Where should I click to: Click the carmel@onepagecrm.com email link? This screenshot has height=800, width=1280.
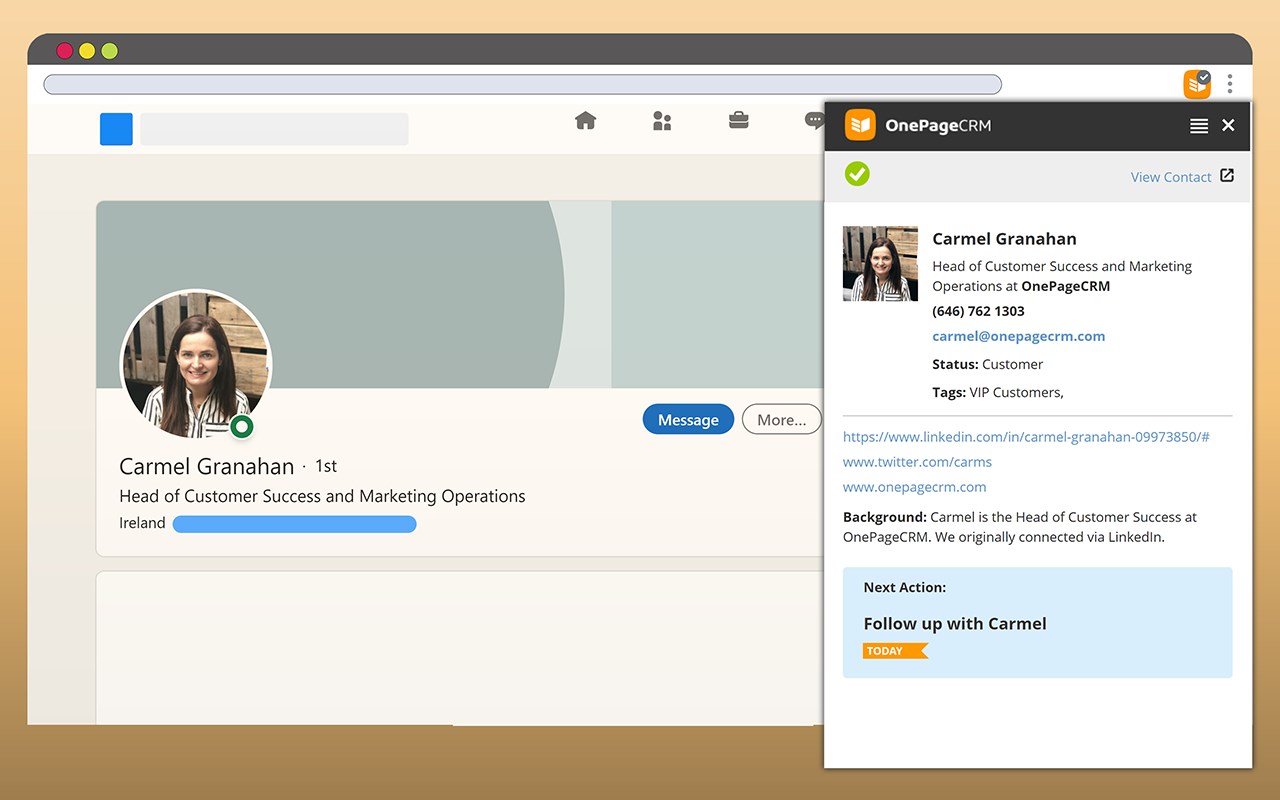pos(1018,336)
